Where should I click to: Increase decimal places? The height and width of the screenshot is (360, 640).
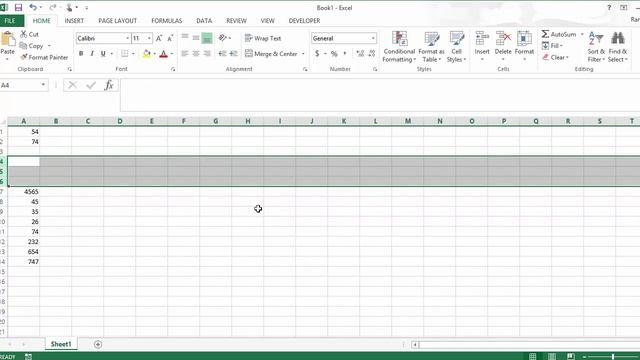(360, 53)
